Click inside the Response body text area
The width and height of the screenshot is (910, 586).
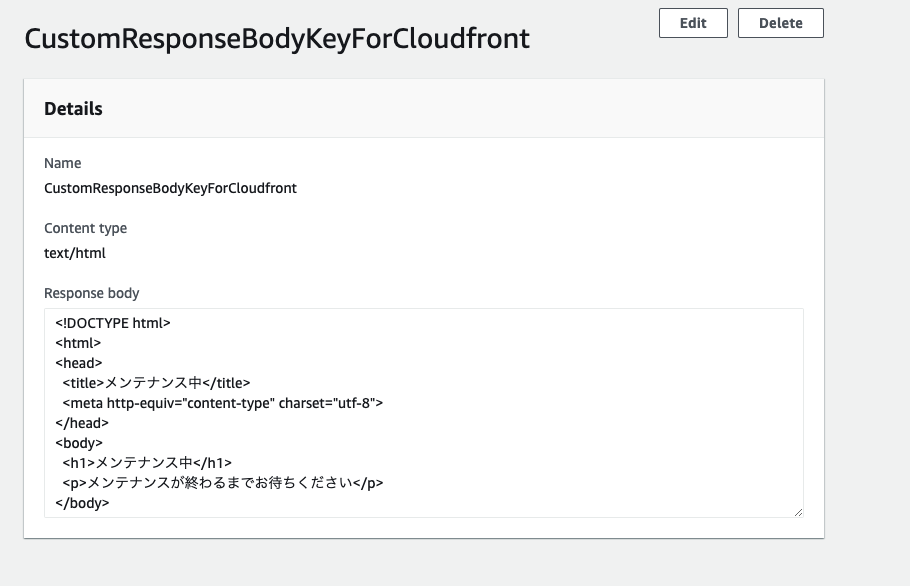[x=424, y=413]
